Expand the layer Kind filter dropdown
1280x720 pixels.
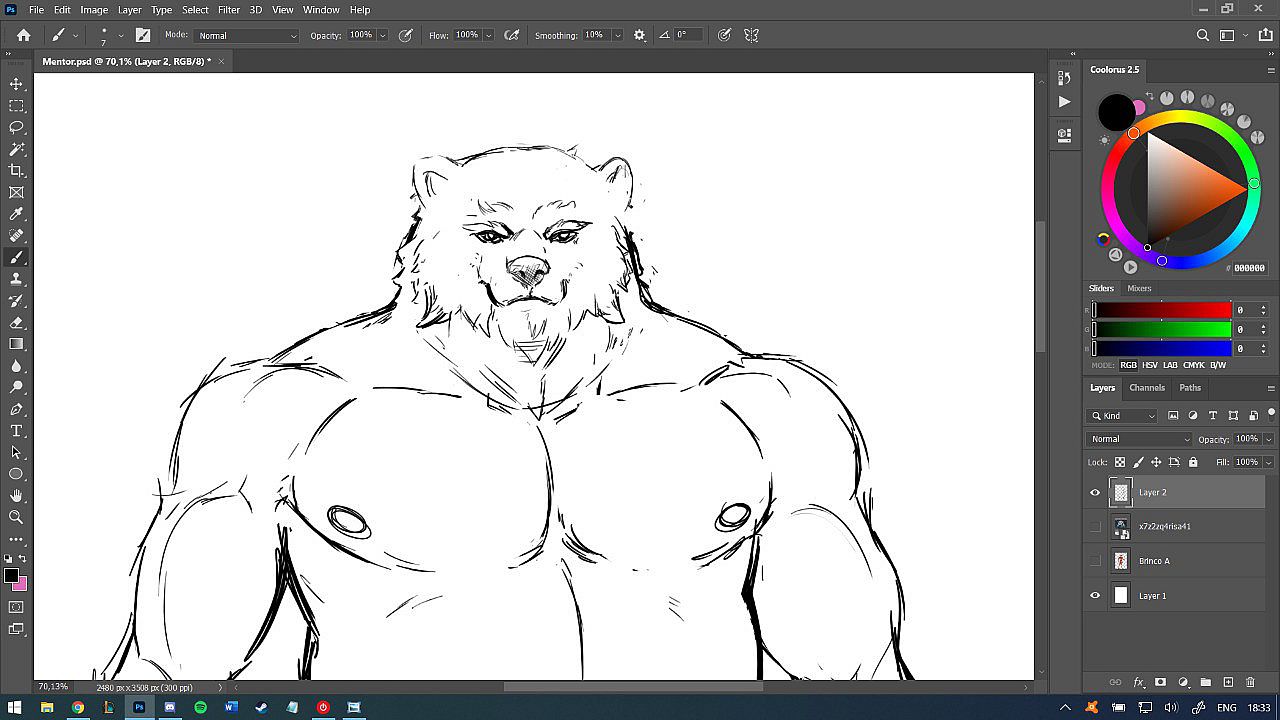1123,416
